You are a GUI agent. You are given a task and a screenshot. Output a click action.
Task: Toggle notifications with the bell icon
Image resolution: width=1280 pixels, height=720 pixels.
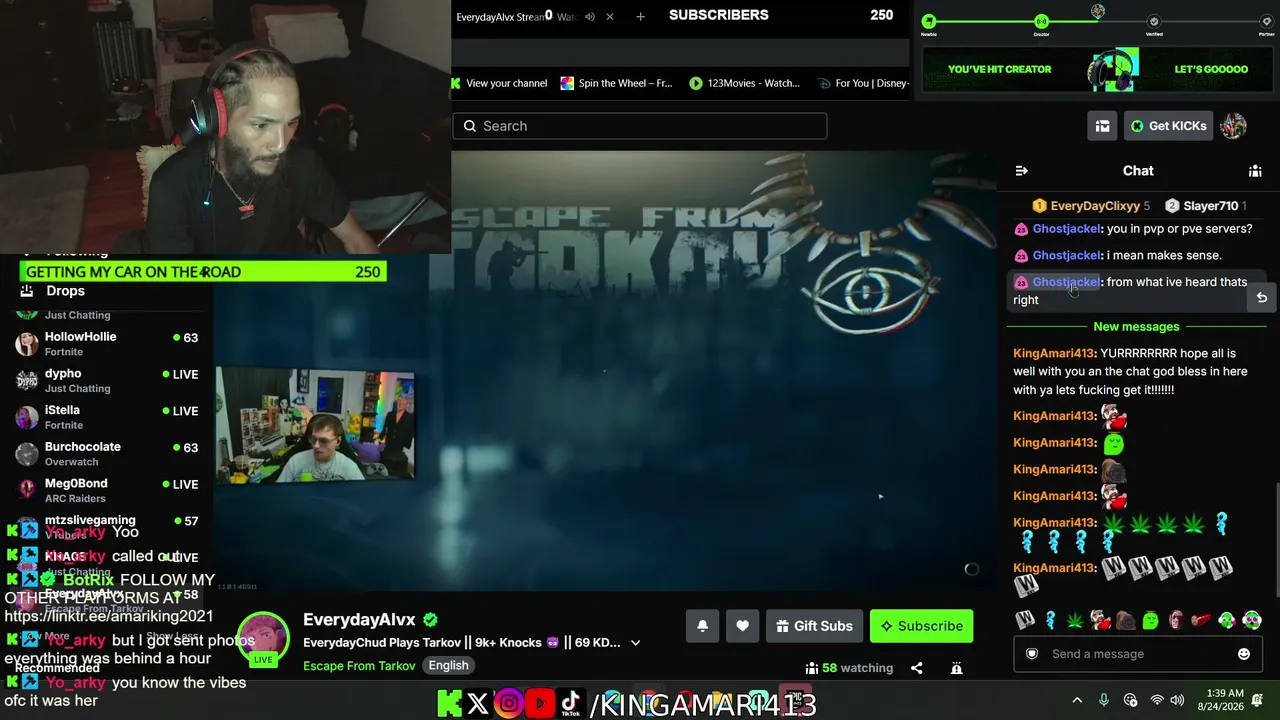(x=702, y=626)
